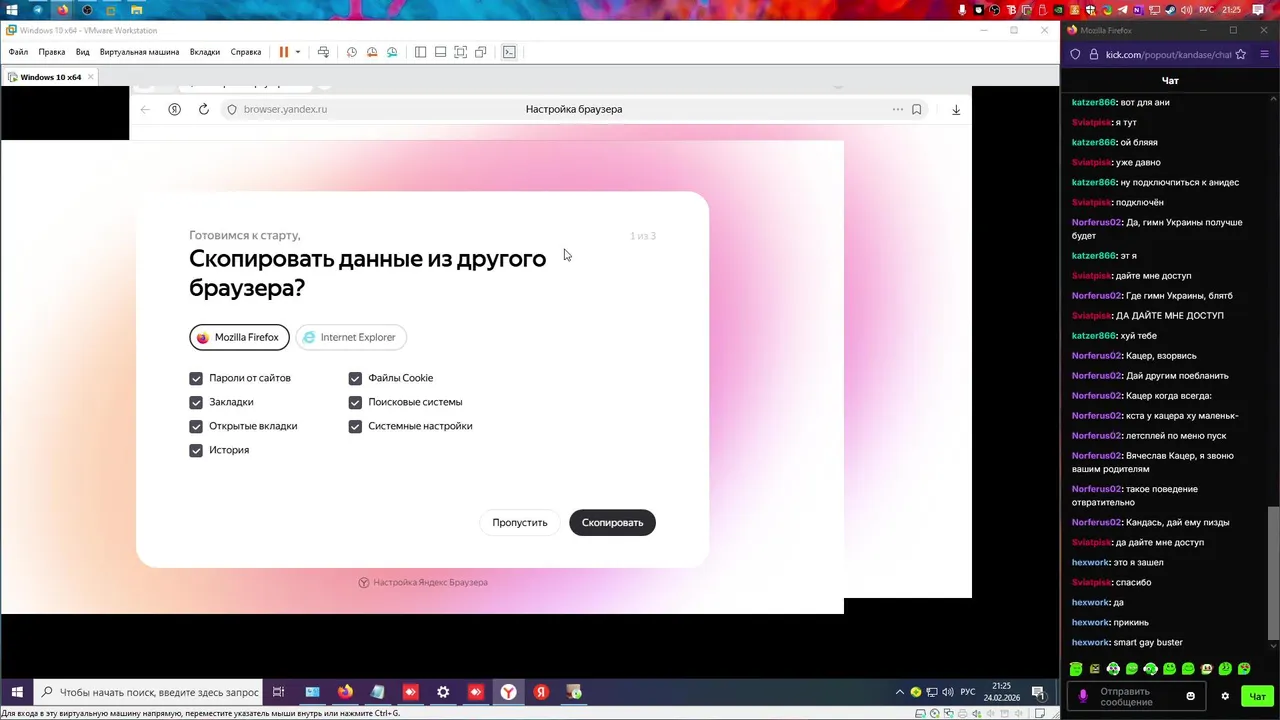Click the active Yandex Browser taskbar icon
This screenshot has width=1280, height=720.
[x=509, y=692]
